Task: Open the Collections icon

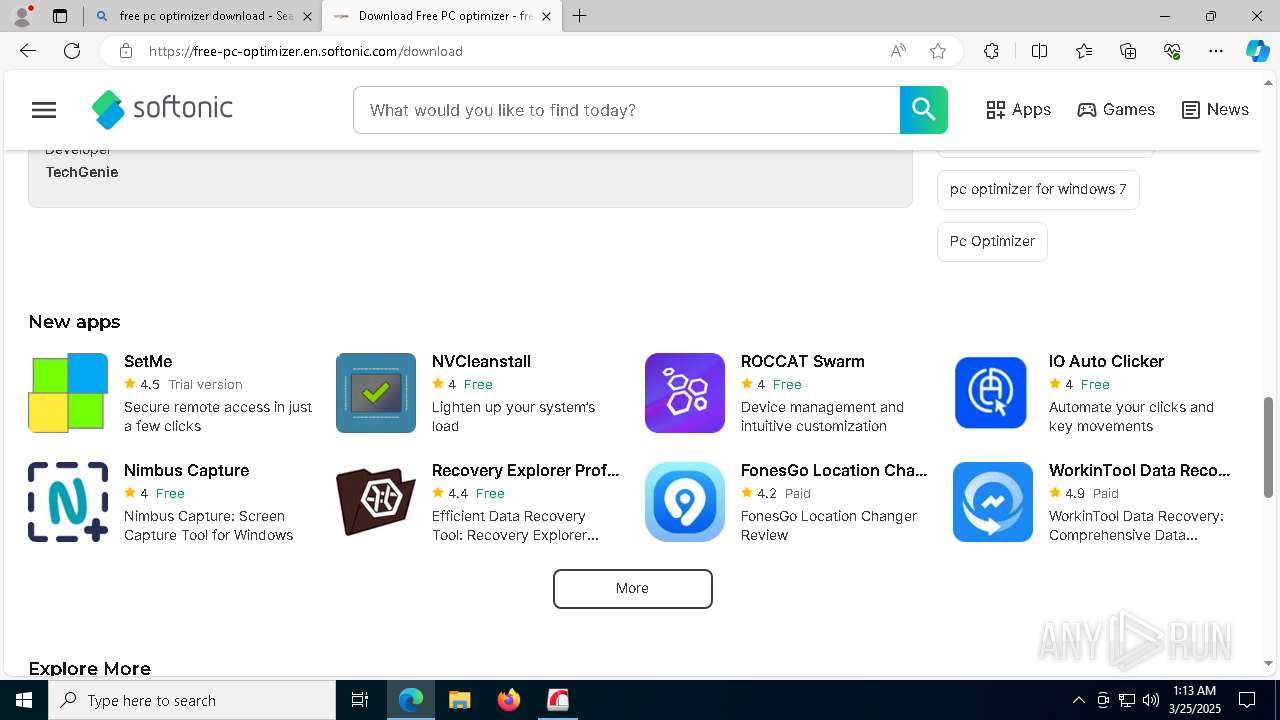Action: [x=1128, y=51]
